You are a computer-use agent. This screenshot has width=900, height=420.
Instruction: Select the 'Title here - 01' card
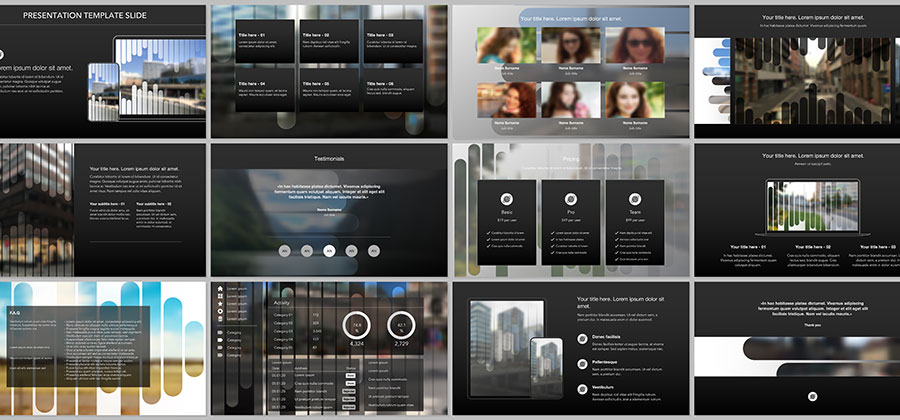click(x=265, y=41)
